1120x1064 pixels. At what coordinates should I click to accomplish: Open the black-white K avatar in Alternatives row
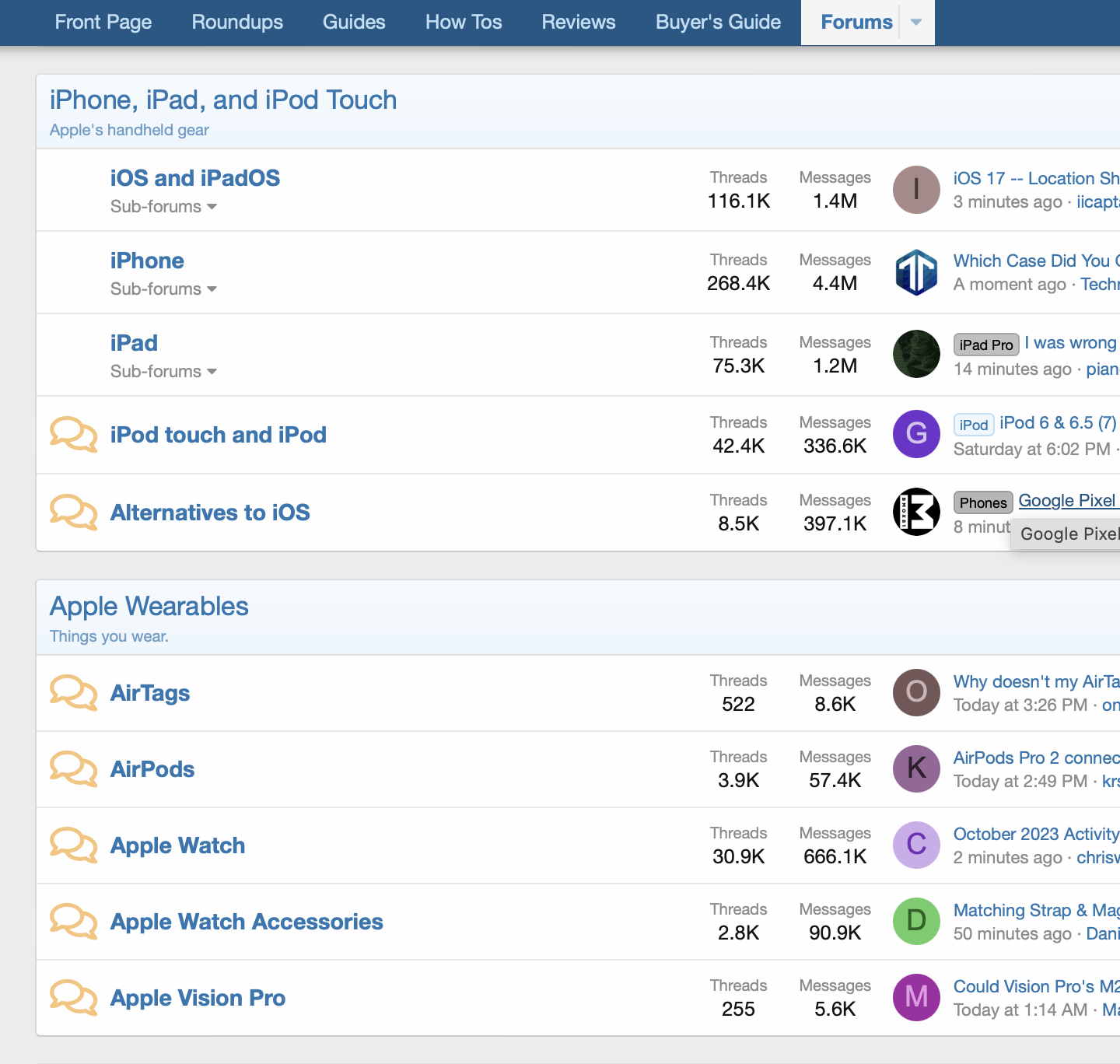tap(916, 512)
